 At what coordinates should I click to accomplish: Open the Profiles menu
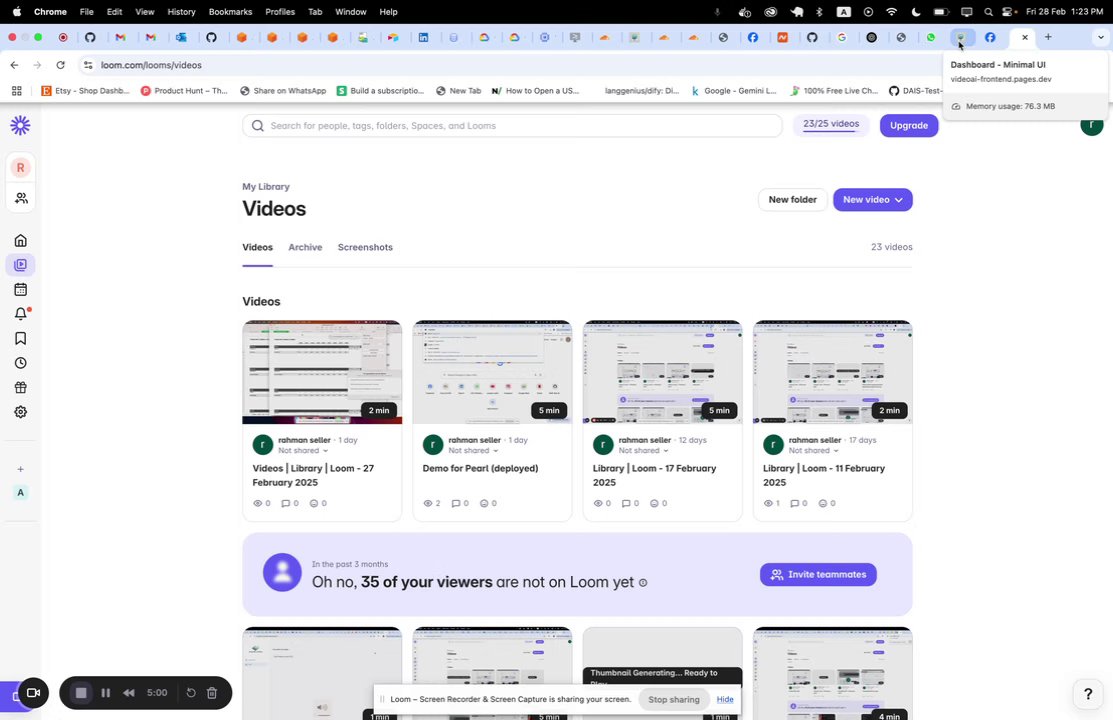pyautogui.click(x=280, y=12)
